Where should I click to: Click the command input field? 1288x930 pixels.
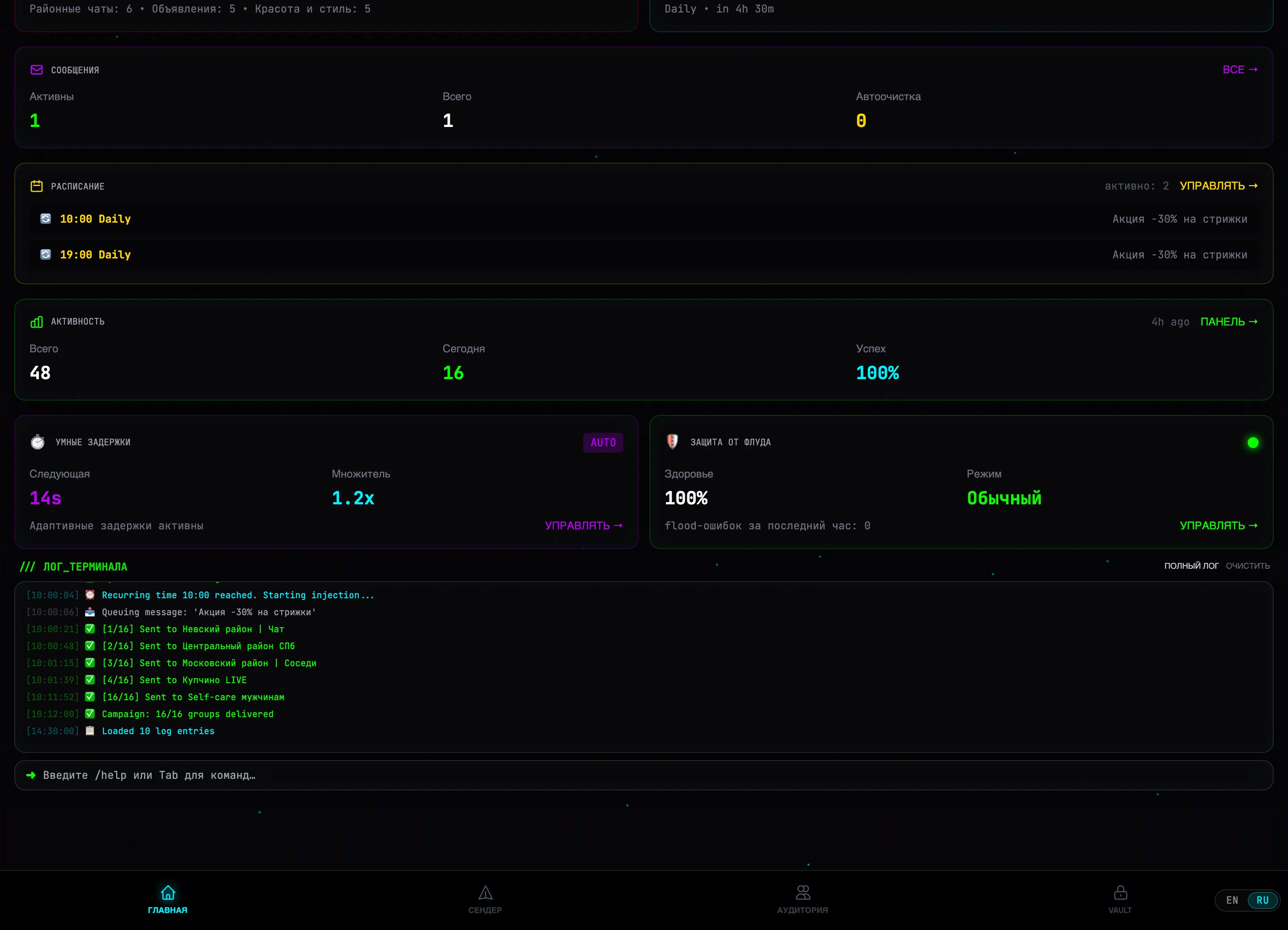[644, 775]
